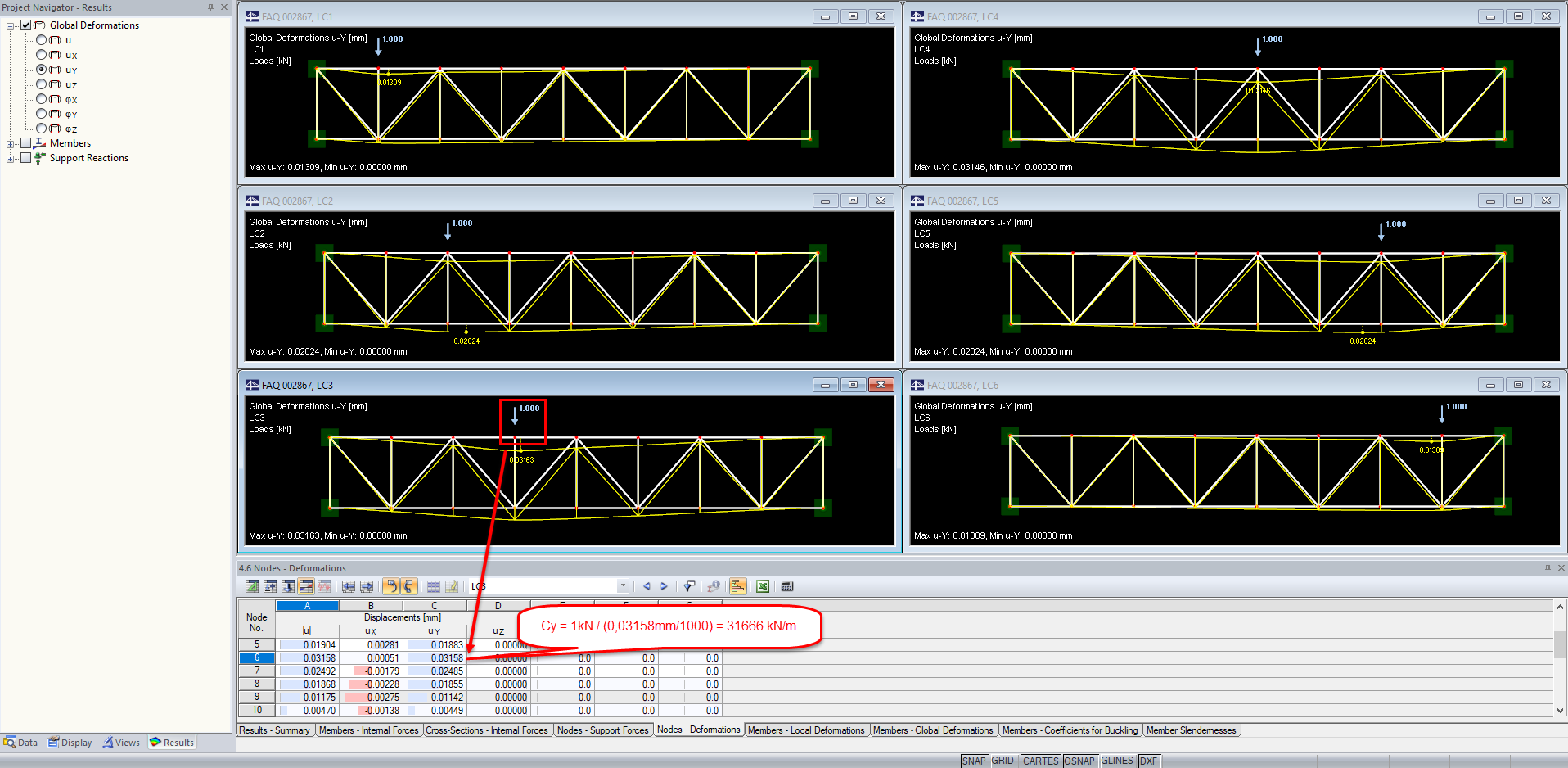Click the Node 6 uY displacement cell

[x=434, y=657]
